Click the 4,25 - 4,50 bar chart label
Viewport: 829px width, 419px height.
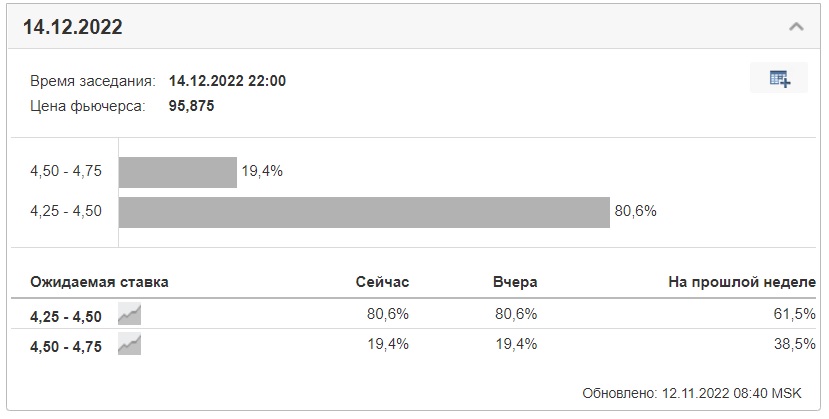pos(66,211)
